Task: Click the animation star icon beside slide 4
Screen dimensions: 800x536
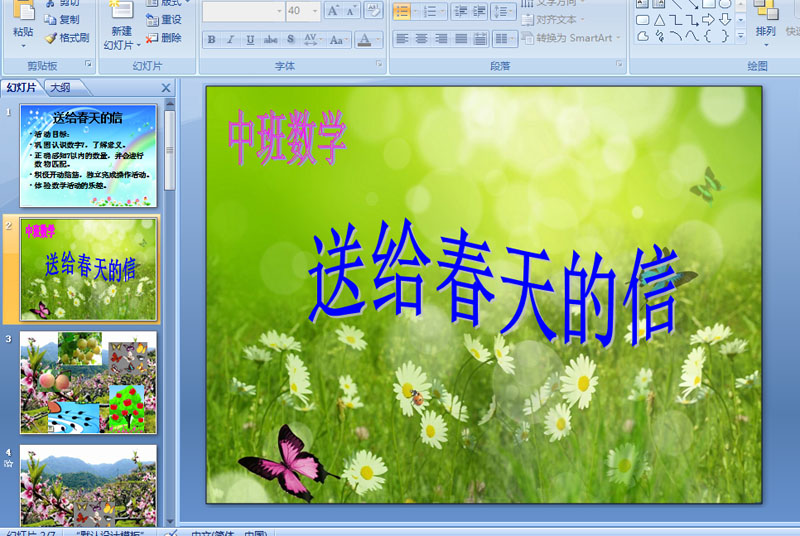Action: pos(9,464)
